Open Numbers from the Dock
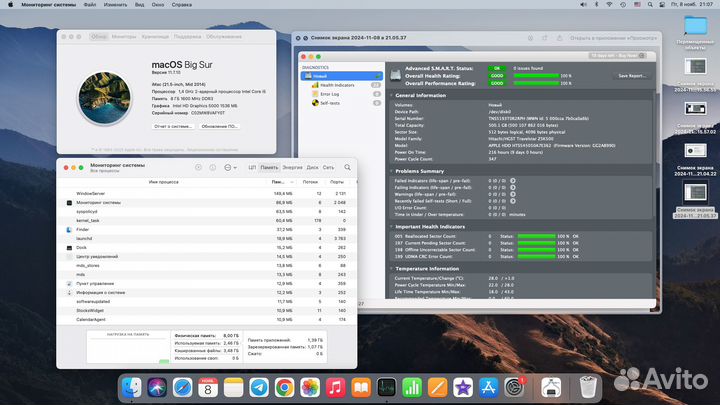 point(412,388)
